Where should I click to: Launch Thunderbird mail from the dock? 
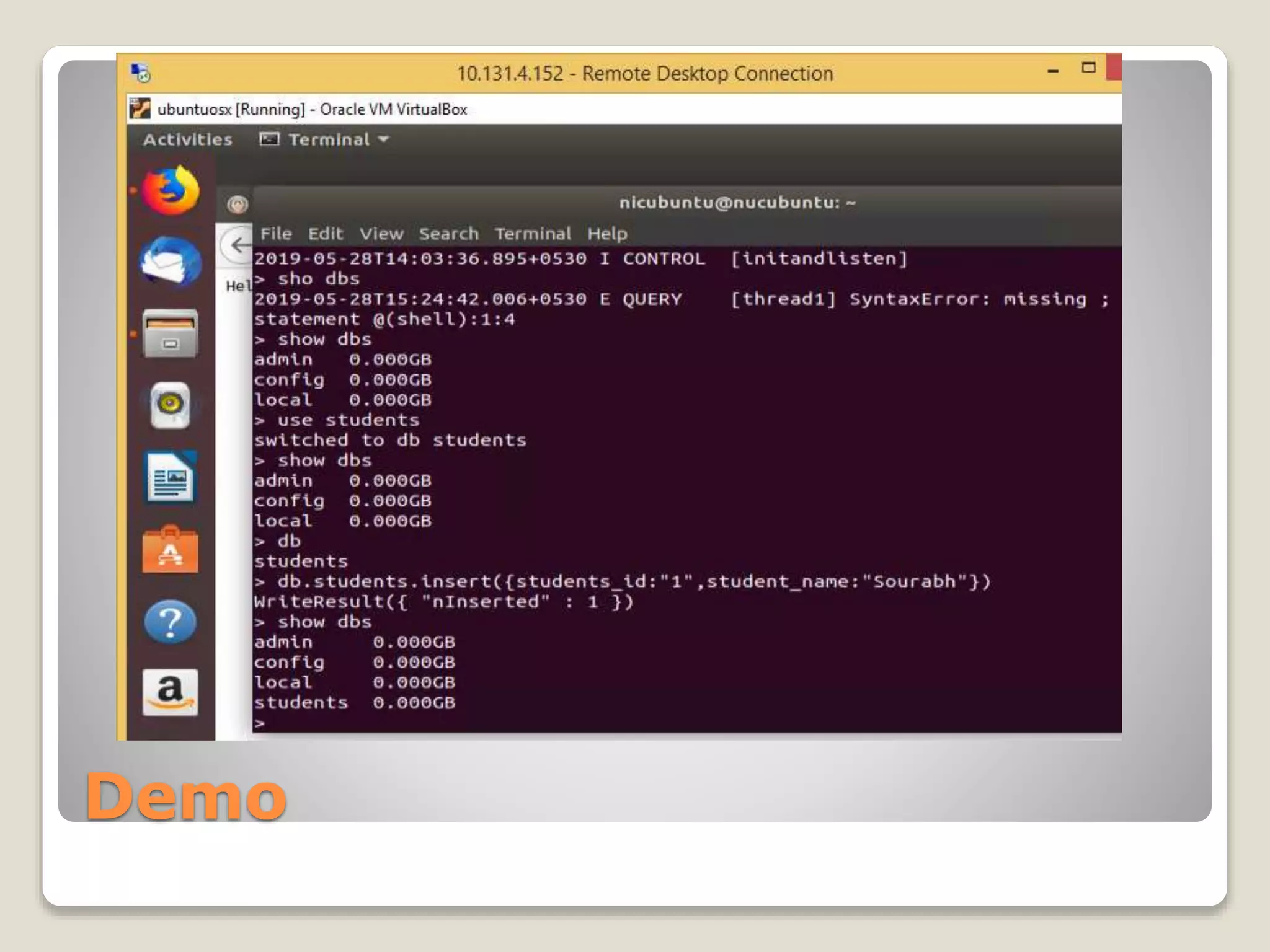pyautogui.click(x=171, y=262)
